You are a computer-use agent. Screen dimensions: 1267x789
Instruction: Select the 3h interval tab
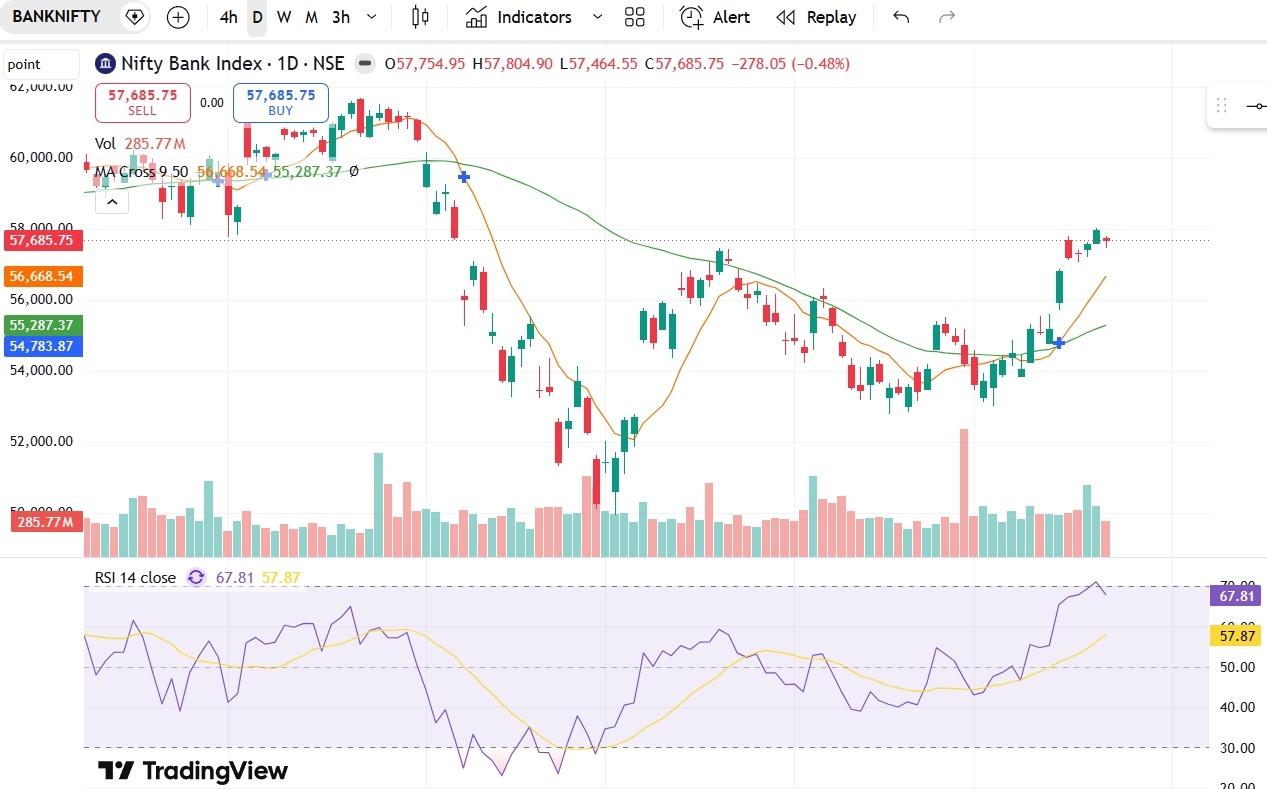click(341, 17)
